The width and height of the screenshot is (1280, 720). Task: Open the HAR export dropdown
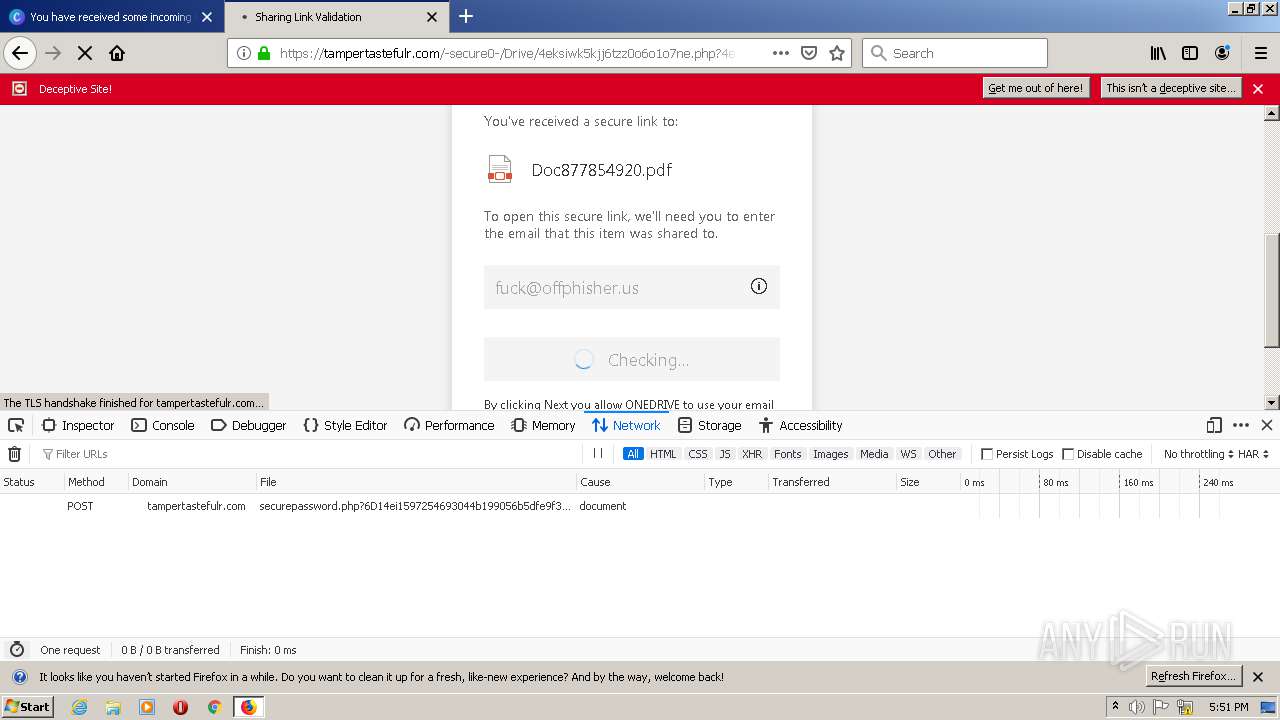[1253, 454]
